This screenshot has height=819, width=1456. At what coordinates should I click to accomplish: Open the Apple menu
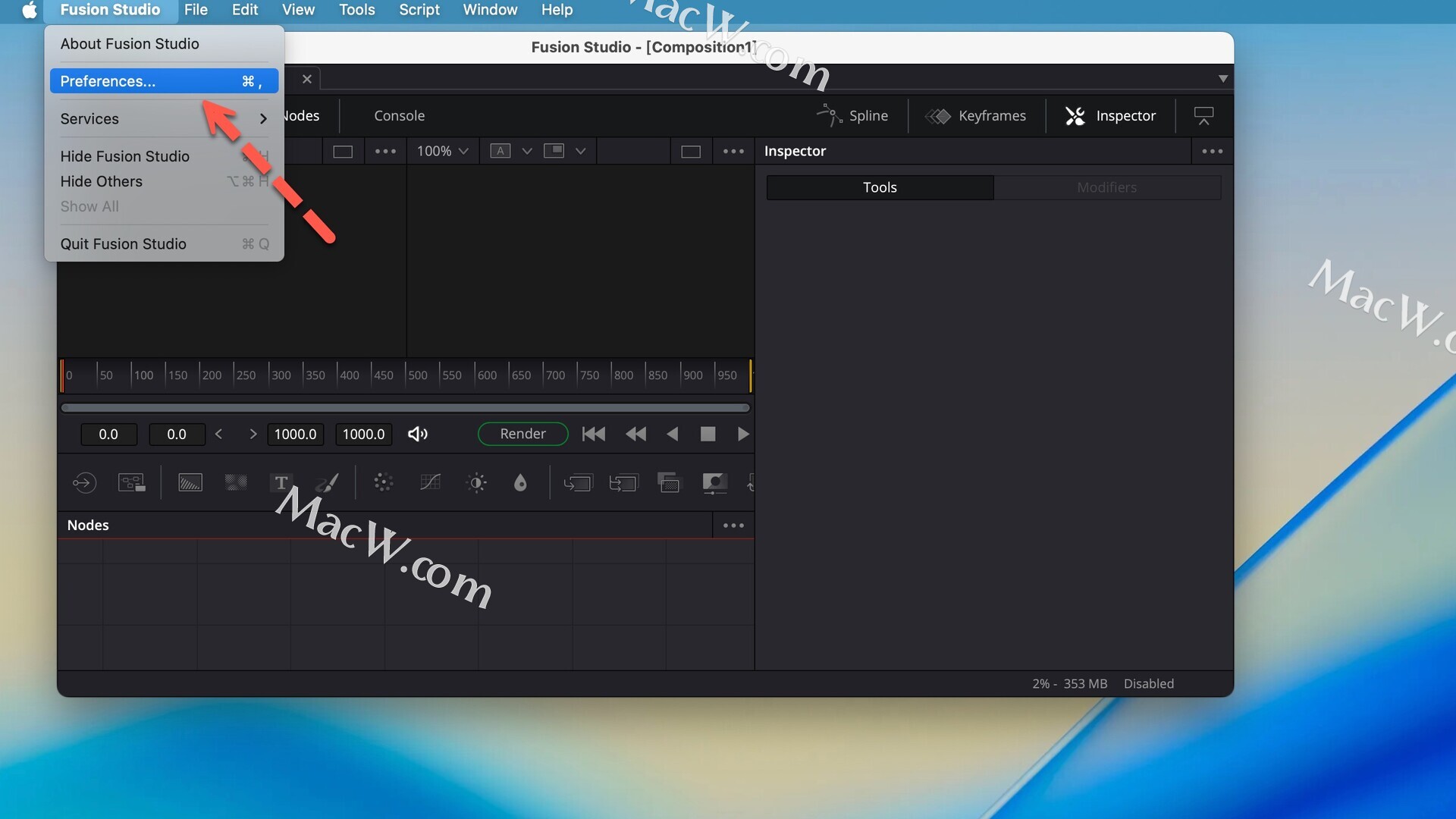29,10
